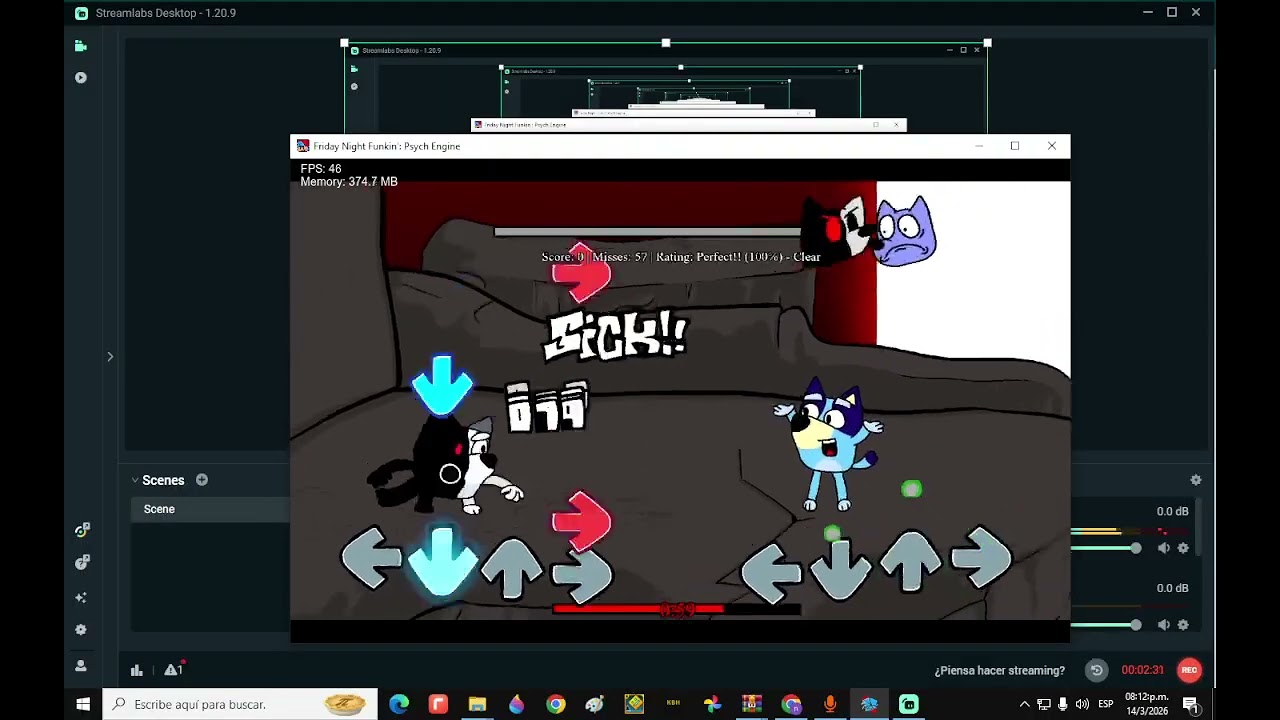Viewport: 1280px width, 720px height.
Task: Click the second 0.0 dB mixer level
Action: tap(1172, 588)
